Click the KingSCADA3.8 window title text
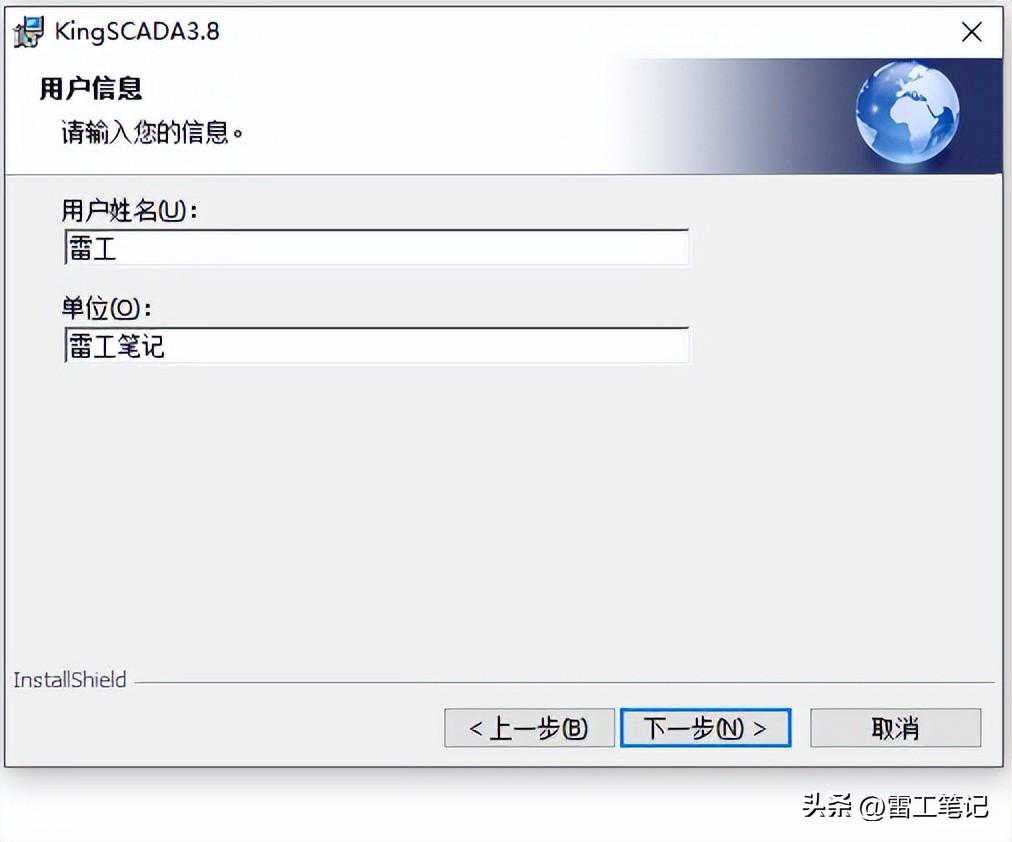 pyautogui.click(x=137, y=31)
